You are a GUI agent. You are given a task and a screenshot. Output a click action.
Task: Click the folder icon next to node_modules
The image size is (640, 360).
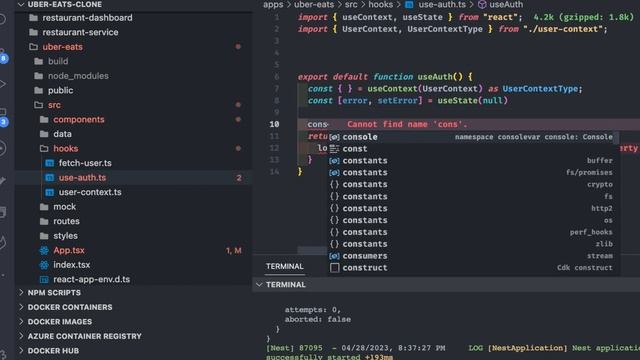pos(39,76)
